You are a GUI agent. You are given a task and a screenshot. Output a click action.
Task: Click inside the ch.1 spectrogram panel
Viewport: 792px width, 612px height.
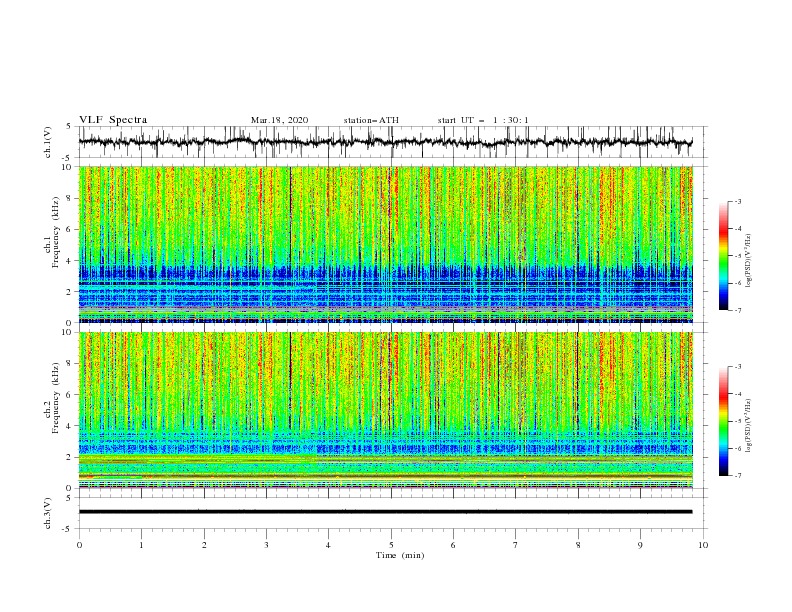click(385, 244)
